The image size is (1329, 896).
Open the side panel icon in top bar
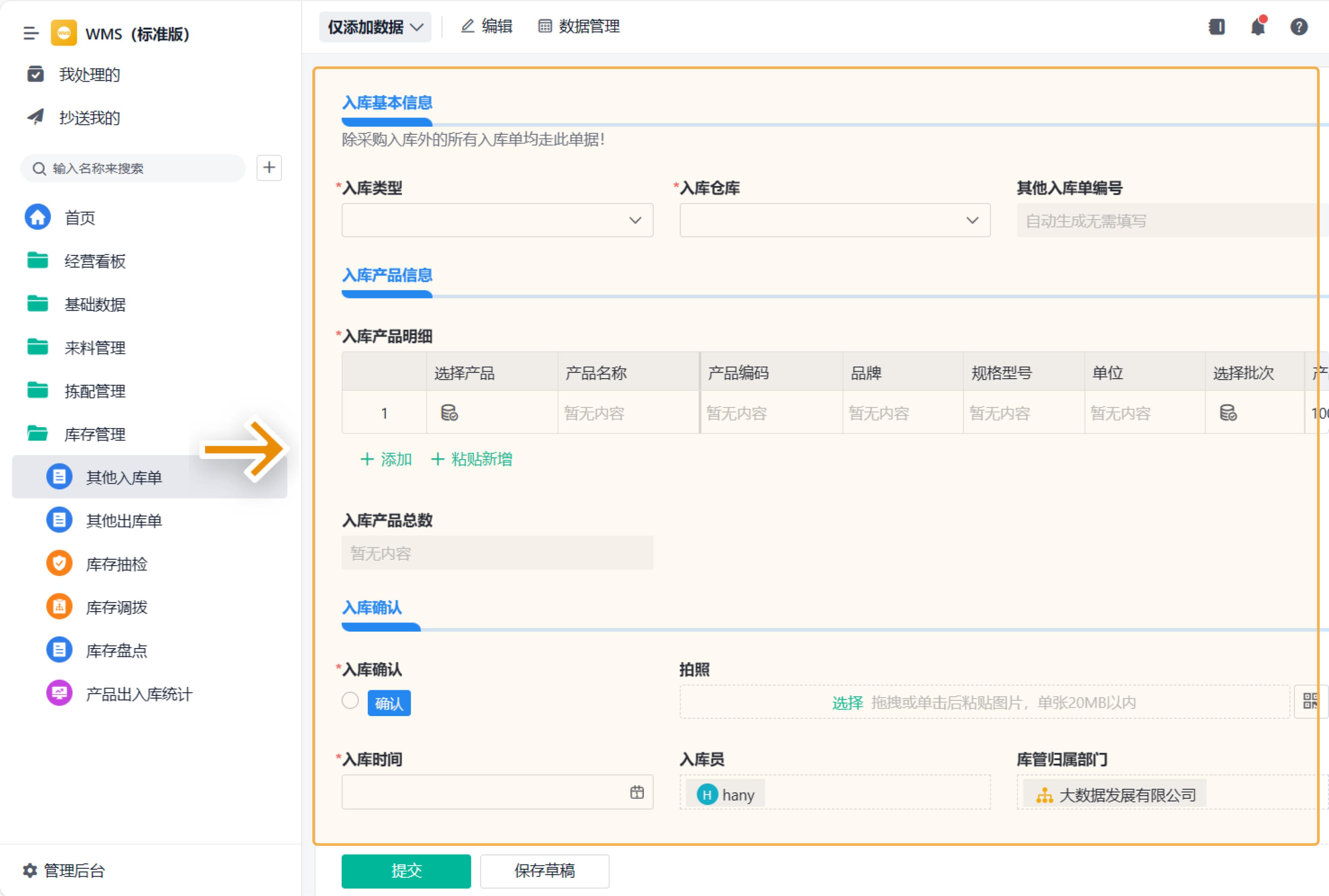[1216, 27]
